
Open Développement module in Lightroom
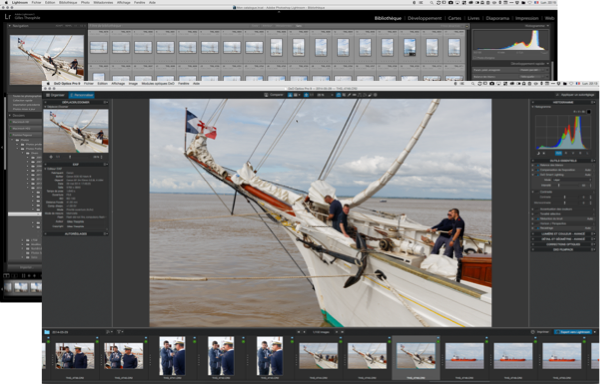424,18
